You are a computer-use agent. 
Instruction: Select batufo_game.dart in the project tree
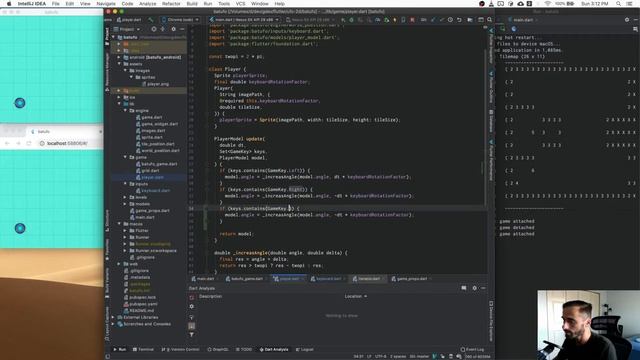coord(156,164)
